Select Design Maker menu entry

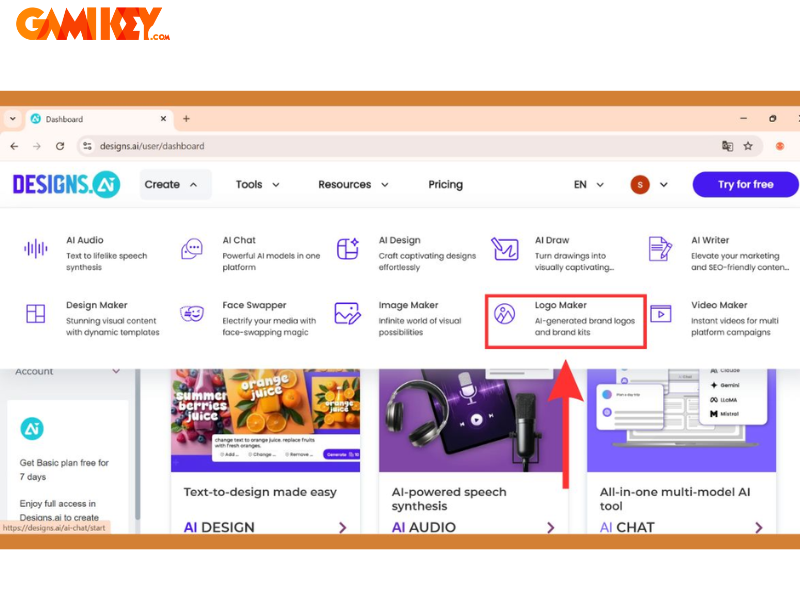pos(93,318)
